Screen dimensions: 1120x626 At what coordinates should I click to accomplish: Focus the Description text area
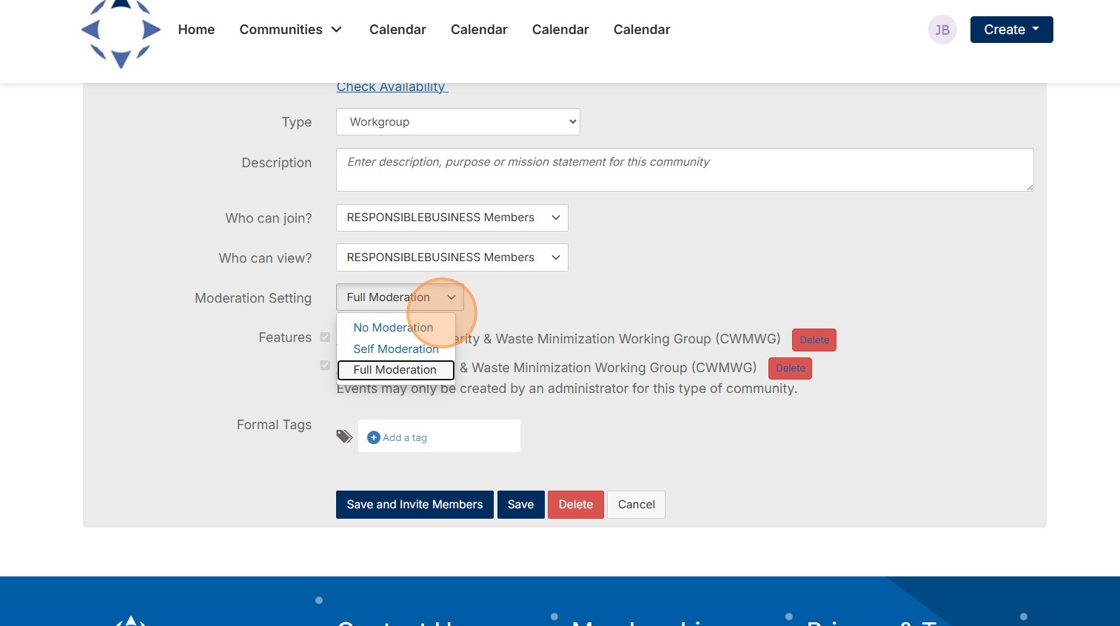click(685, 170)
